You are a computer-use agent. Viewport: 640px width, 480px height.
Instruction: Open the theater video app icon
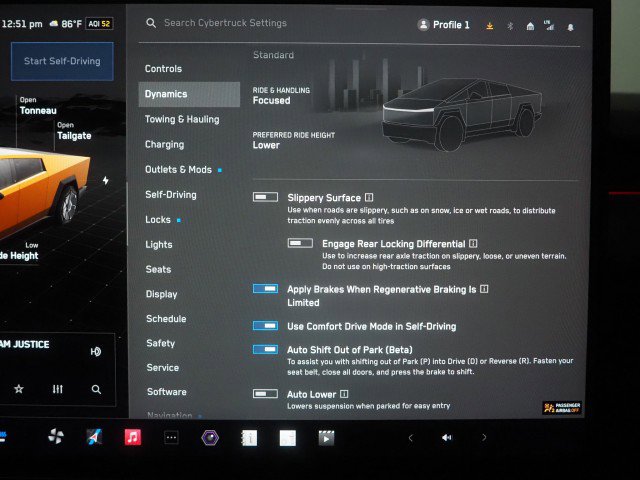tap(326, 438)
